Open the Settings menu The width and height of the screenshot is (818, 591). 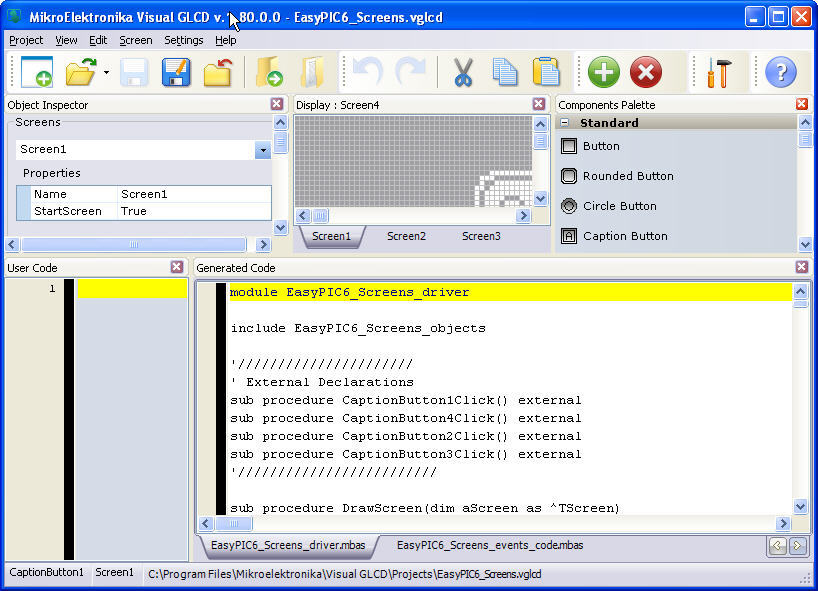pos(184,40)
